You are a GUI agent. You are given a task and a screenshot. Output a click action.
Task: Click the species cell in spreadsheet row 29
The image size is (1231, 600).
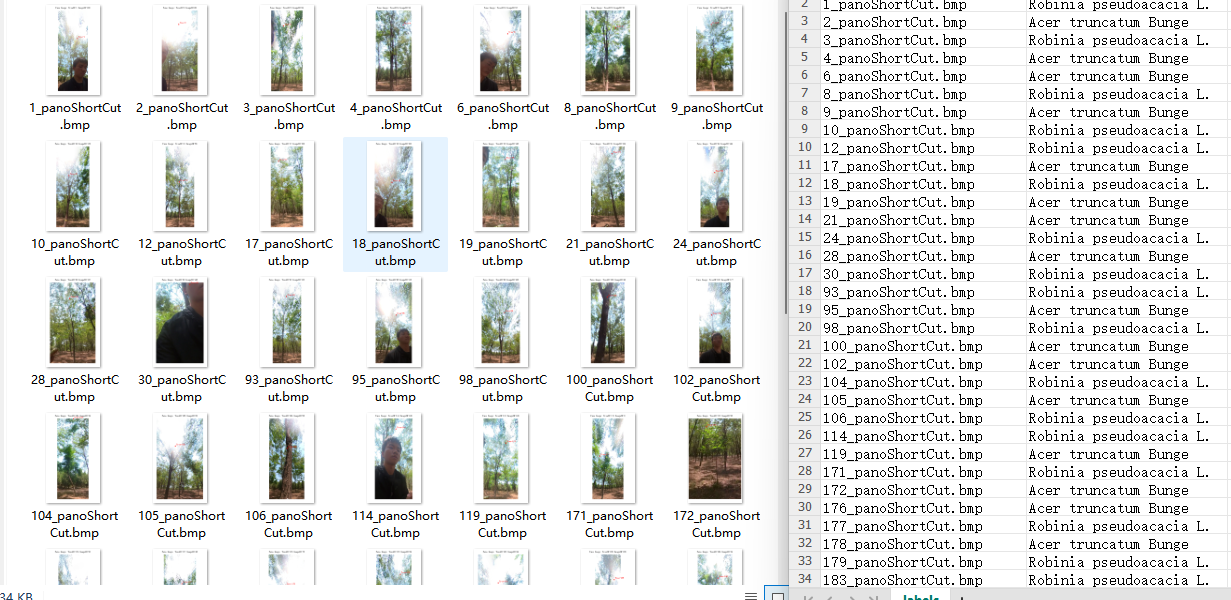[1128, 489]
